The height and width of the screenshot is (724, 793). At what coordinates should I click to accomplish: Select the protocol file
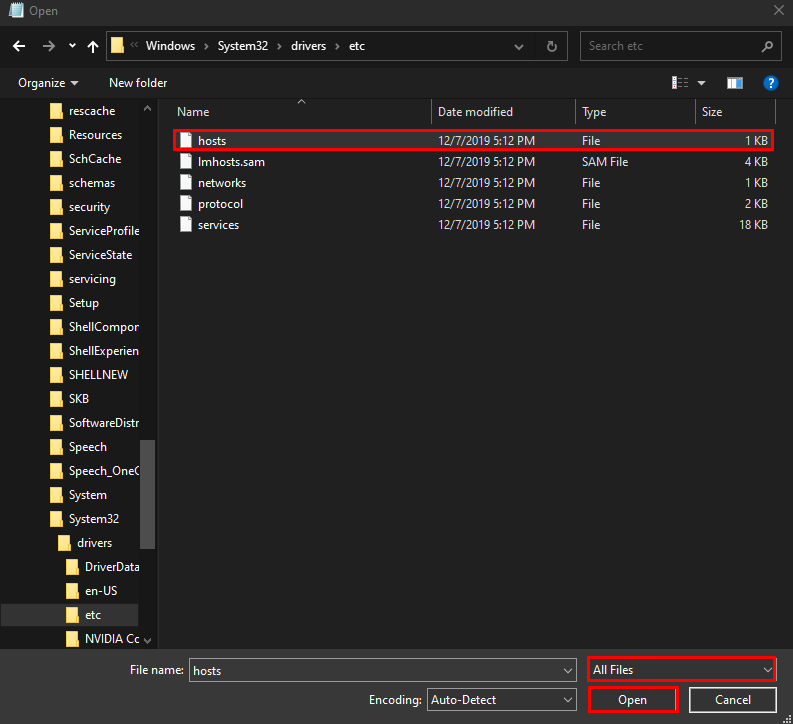473,204
